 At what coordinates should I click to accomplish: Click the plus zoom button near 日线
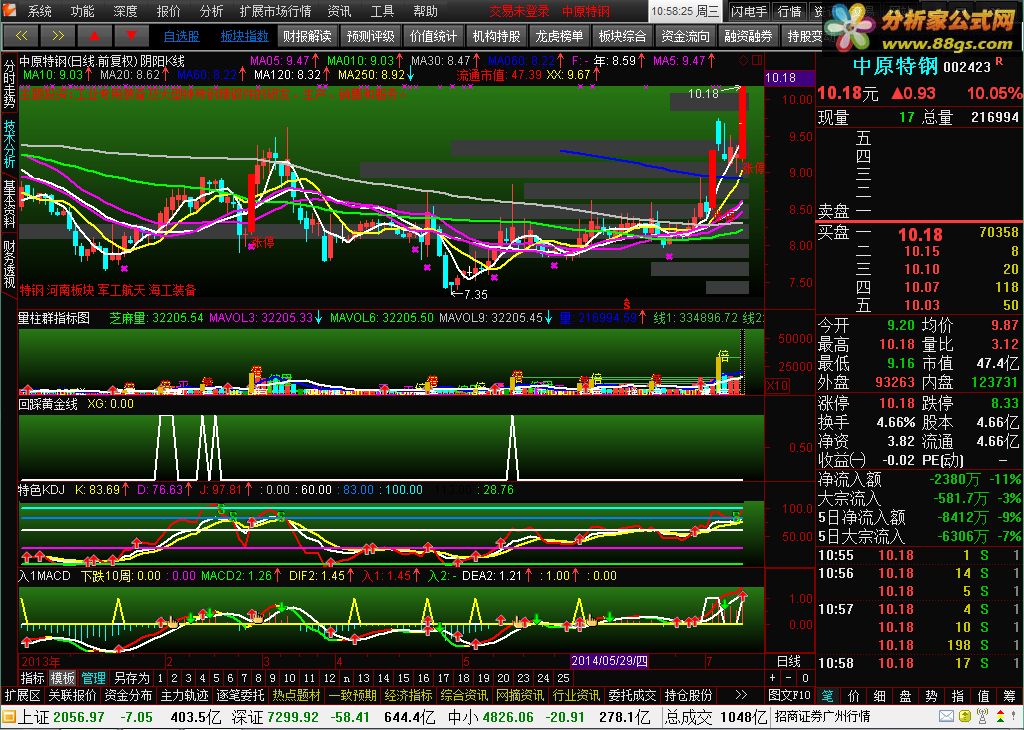point(773,678)
